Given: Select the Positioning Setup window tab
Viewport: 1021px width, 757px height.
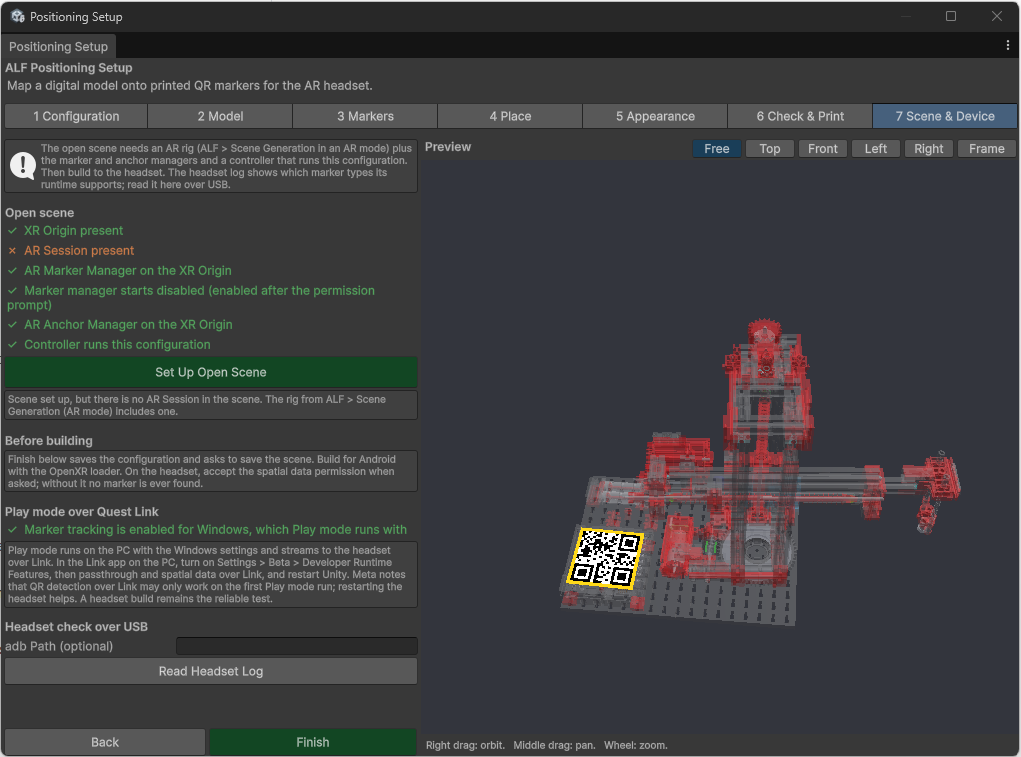Looking at the screenshot, I should pyautogui.click(x=59, y=47).
